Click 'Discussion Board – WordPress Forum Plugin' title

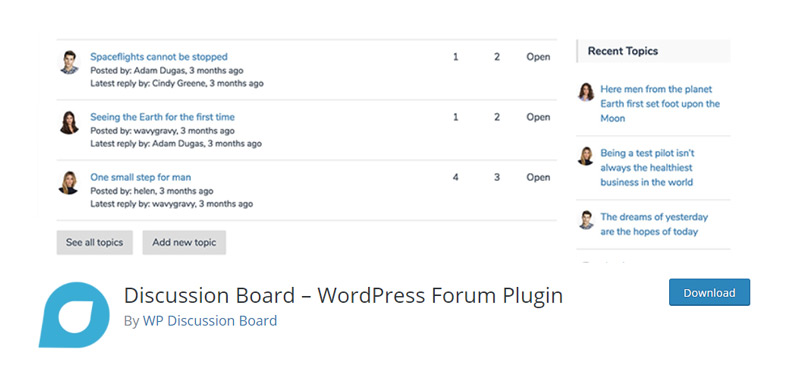tap(343, 296)
